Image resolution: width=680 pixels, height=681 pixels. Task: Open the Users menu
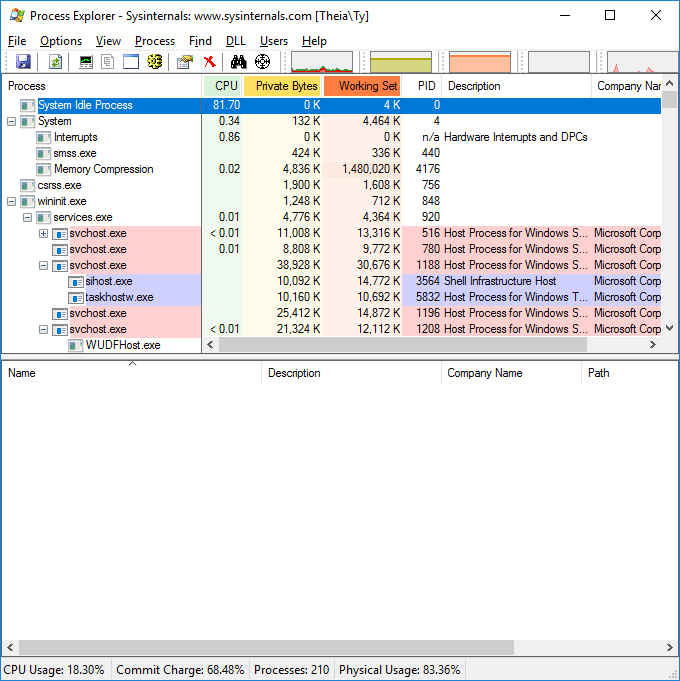pyautogui.click(x=274, y=41)
